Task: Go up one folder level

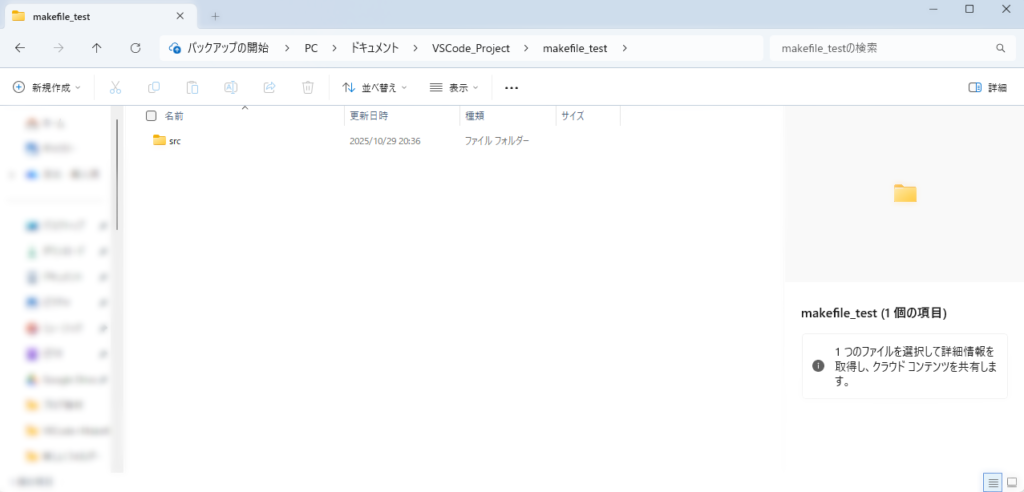Action: pyautogui.click(x=96, y=47)
